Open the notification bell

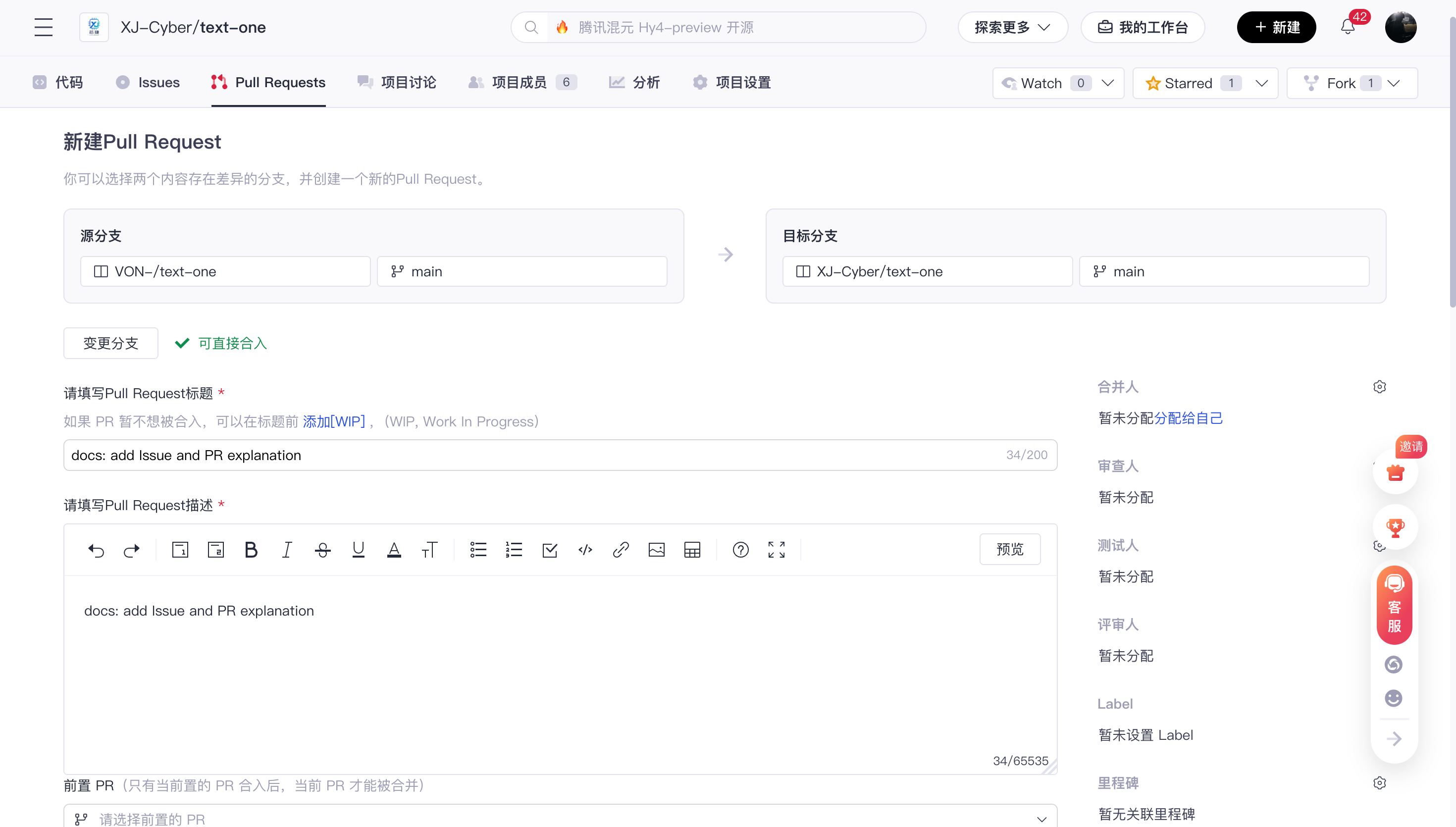click(x=1348, y=27)
